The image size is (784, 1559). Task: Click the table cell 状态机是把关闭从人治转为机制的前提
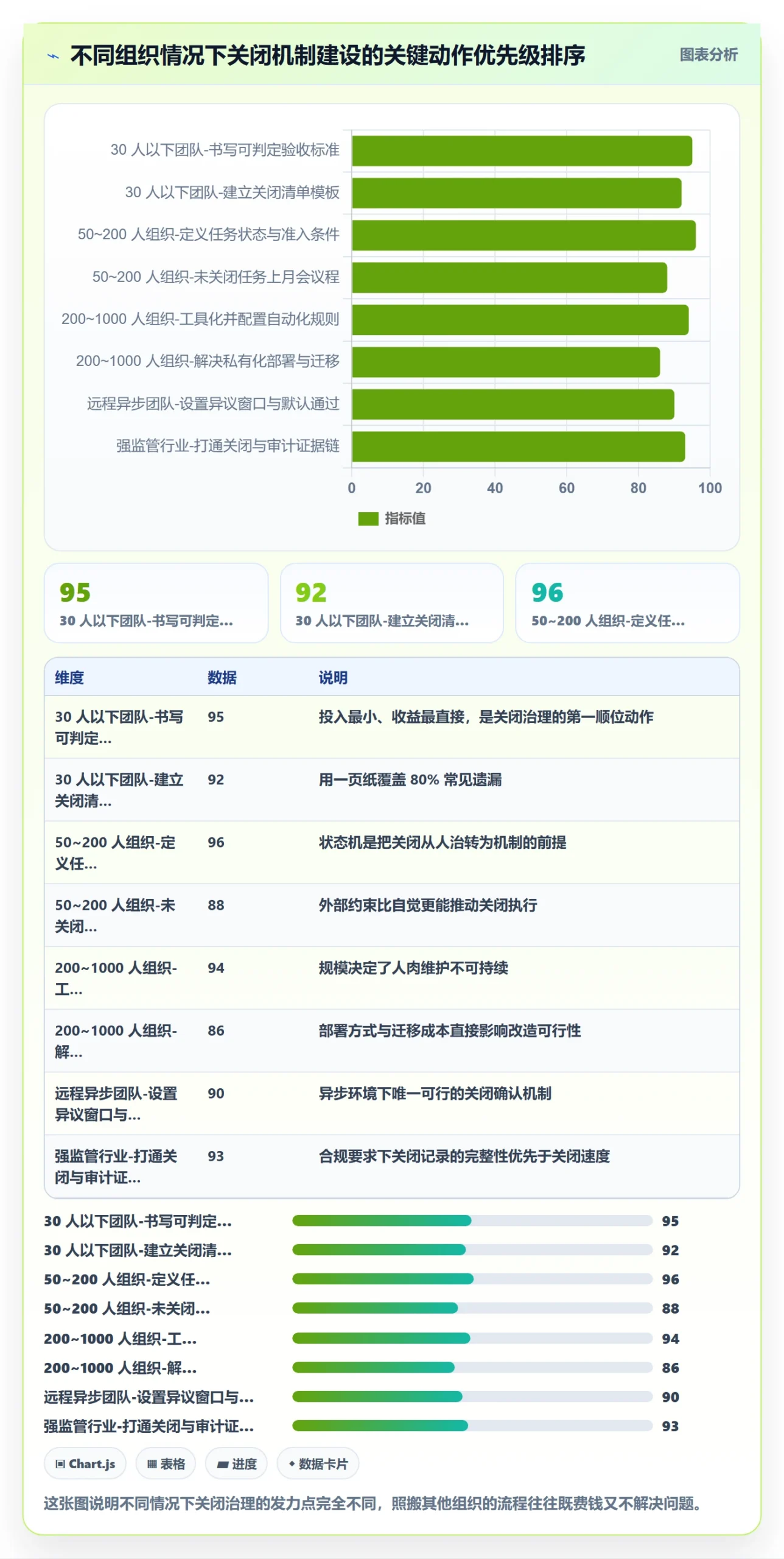point(443,842)
